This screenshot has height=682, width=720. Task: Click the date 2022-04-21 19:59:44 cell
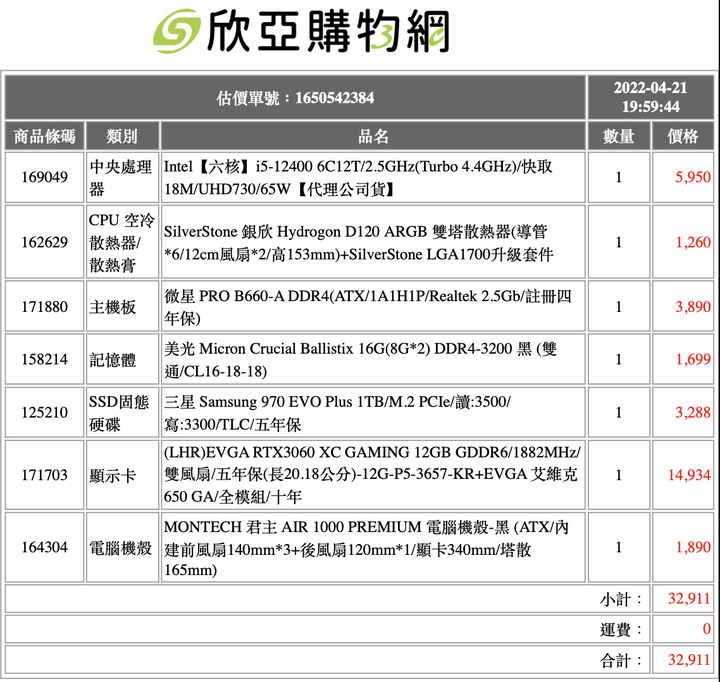[x=650, y=97]
